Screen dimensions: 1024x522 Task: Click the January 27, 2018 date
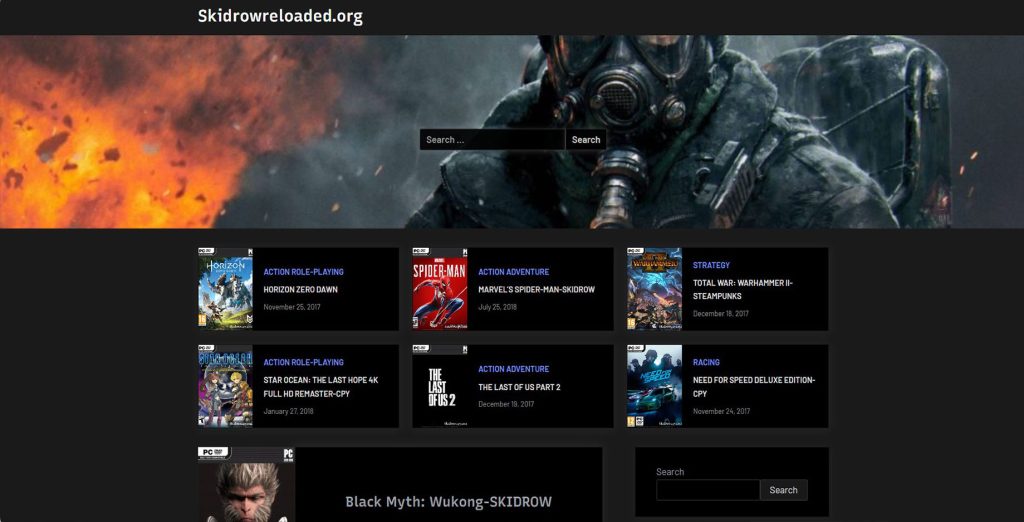pyautogui.click(x=288, y=412)
